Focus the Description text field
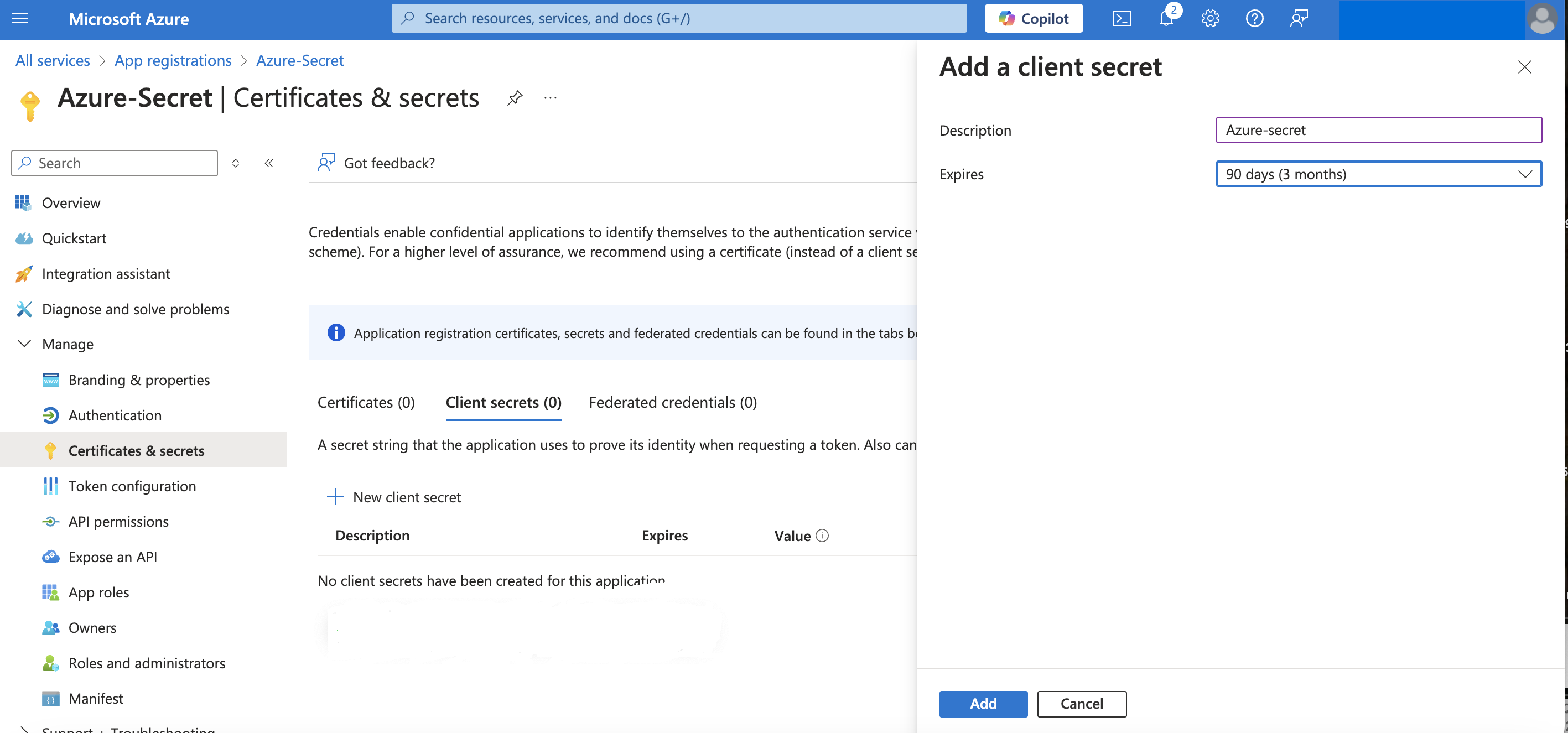The height and width of the screenshot is (733, 1568). pyautogui.click(x=1378, y=129)
